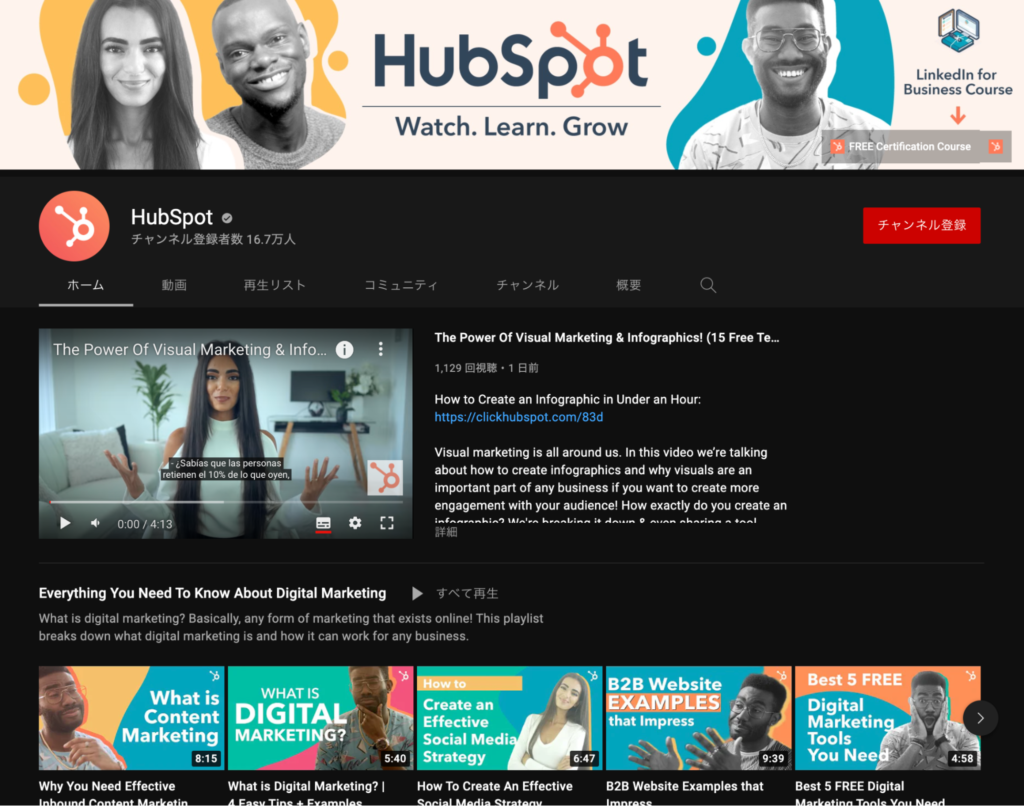Click the HubSpot channel name
This screenshot has height=806, width=1024.
click(172, 217)
